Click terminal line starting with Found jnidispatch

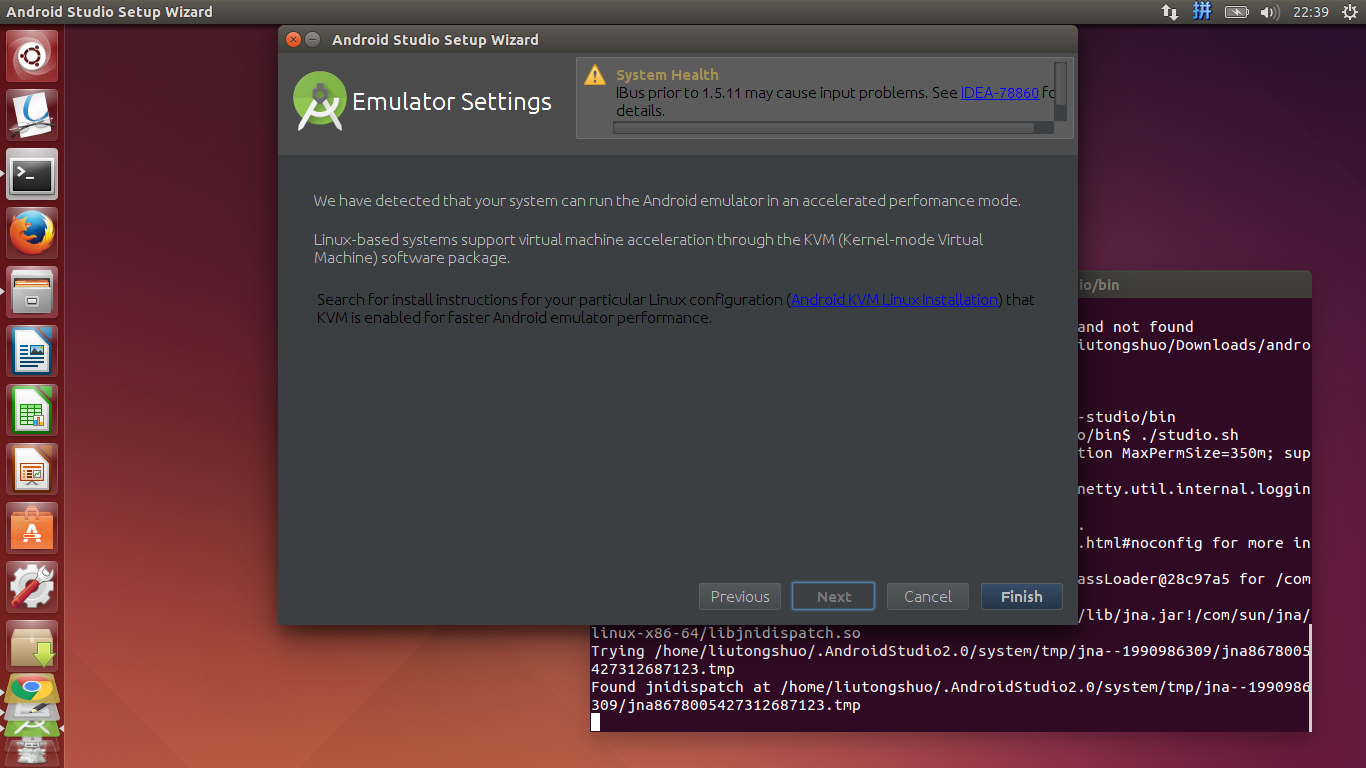pos(950,696)
